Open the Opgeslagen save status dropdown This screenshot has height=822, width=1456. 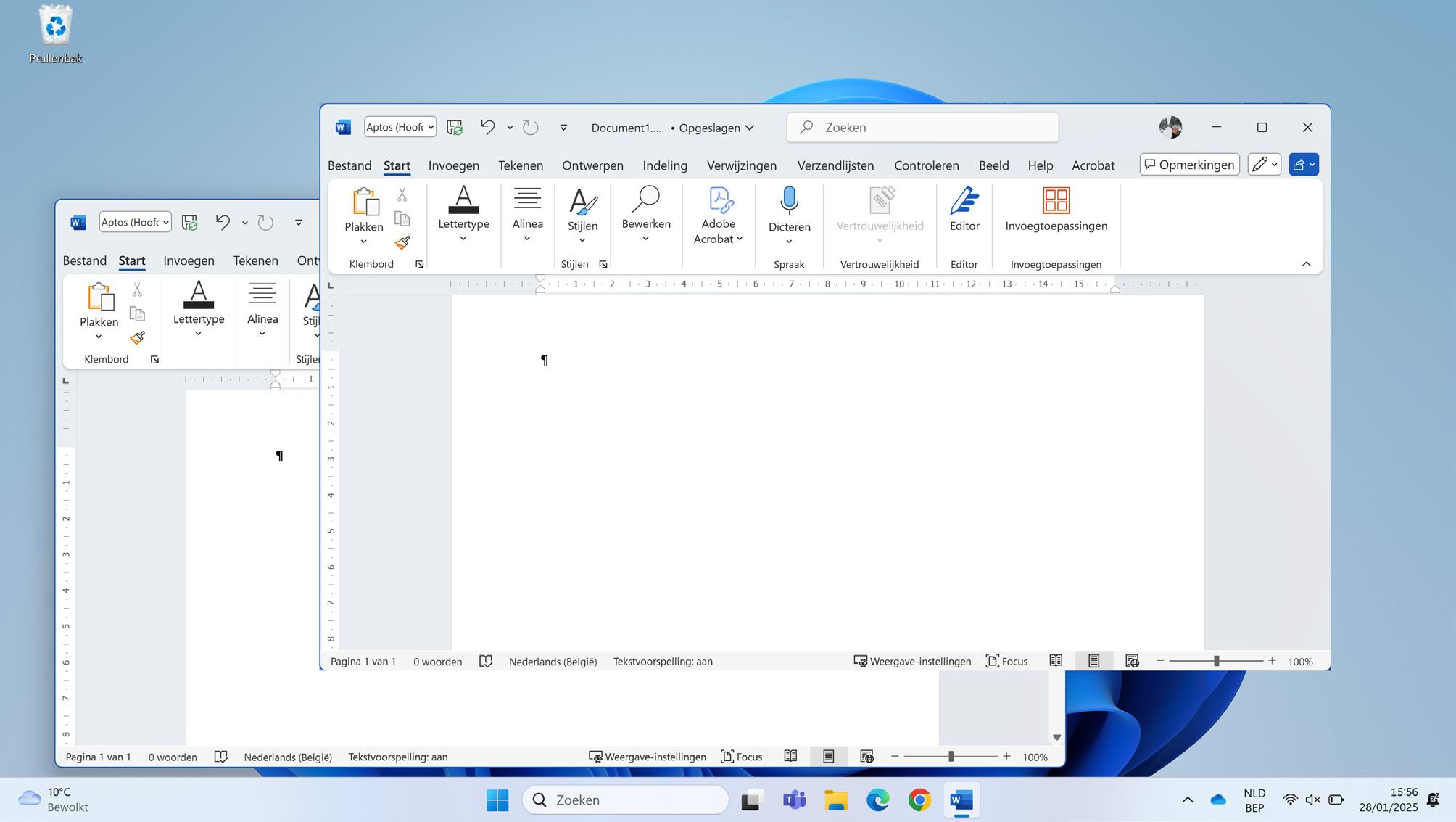716,128
